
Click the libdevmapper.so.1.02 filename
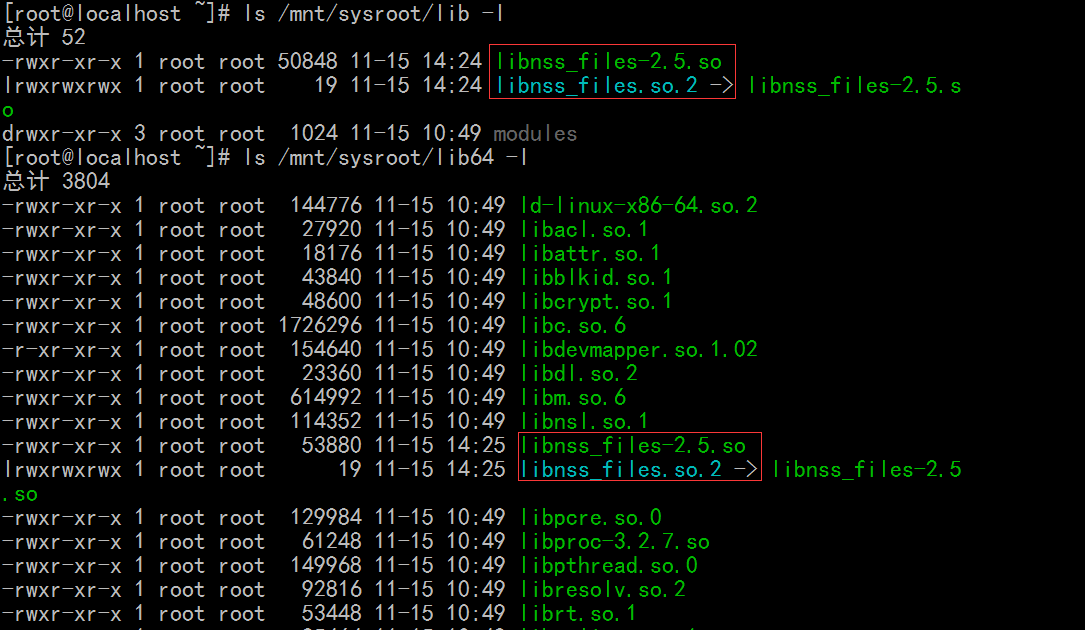point(638,350)
